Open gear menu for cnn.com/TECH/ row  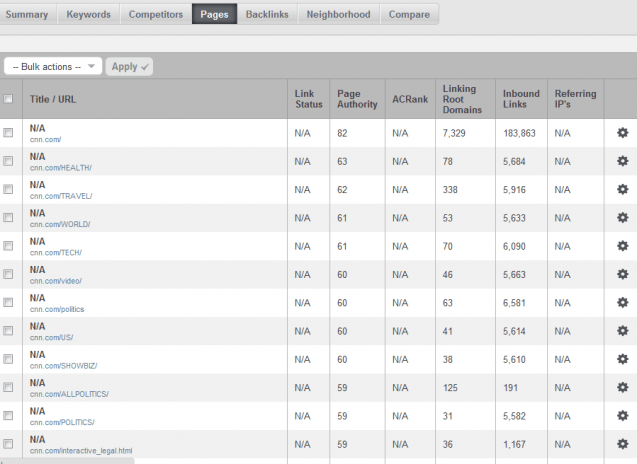[x=622, y=246]
